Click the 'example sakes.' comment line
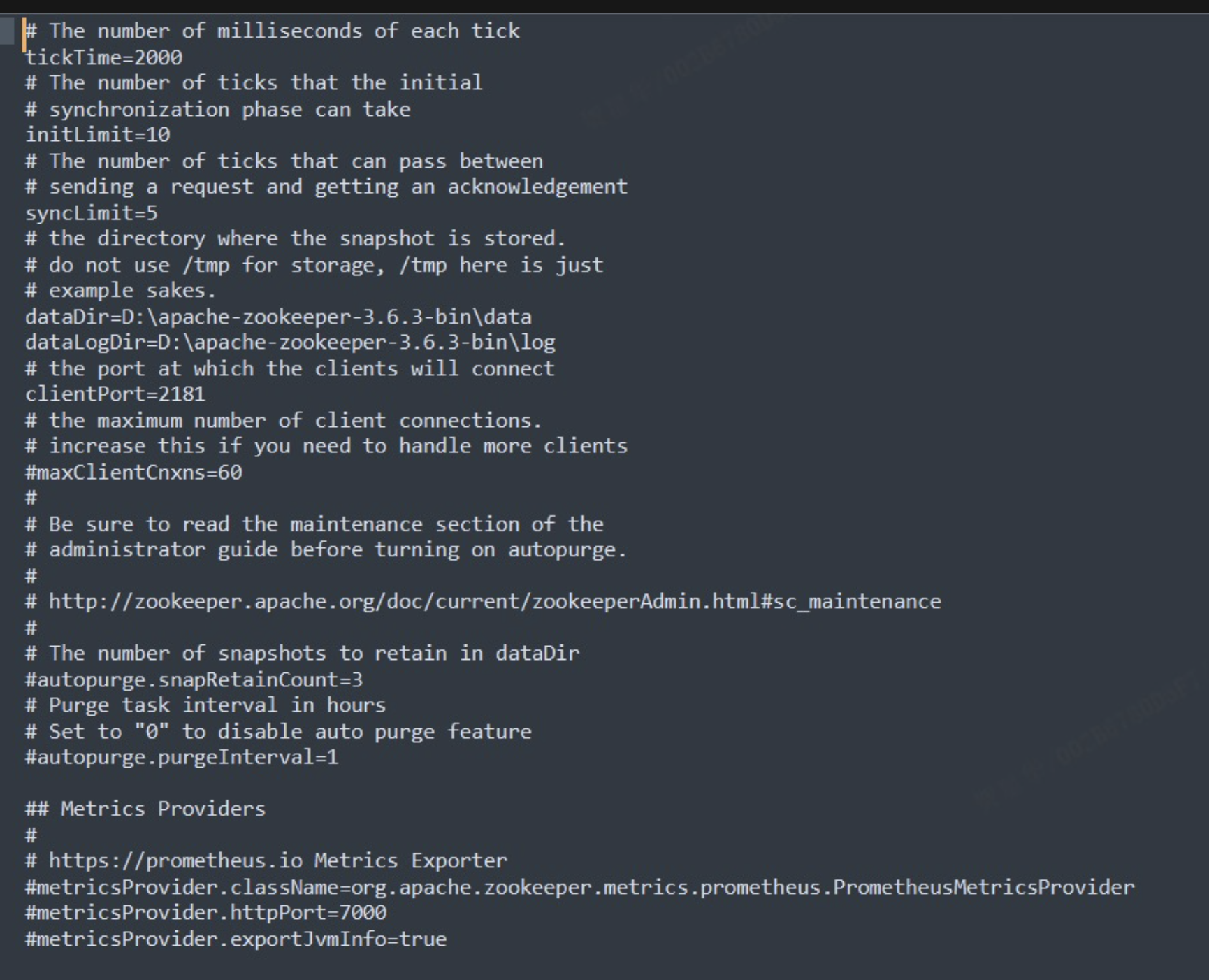This screenshot has width=1209, height=980. click(x=132, y=291)
